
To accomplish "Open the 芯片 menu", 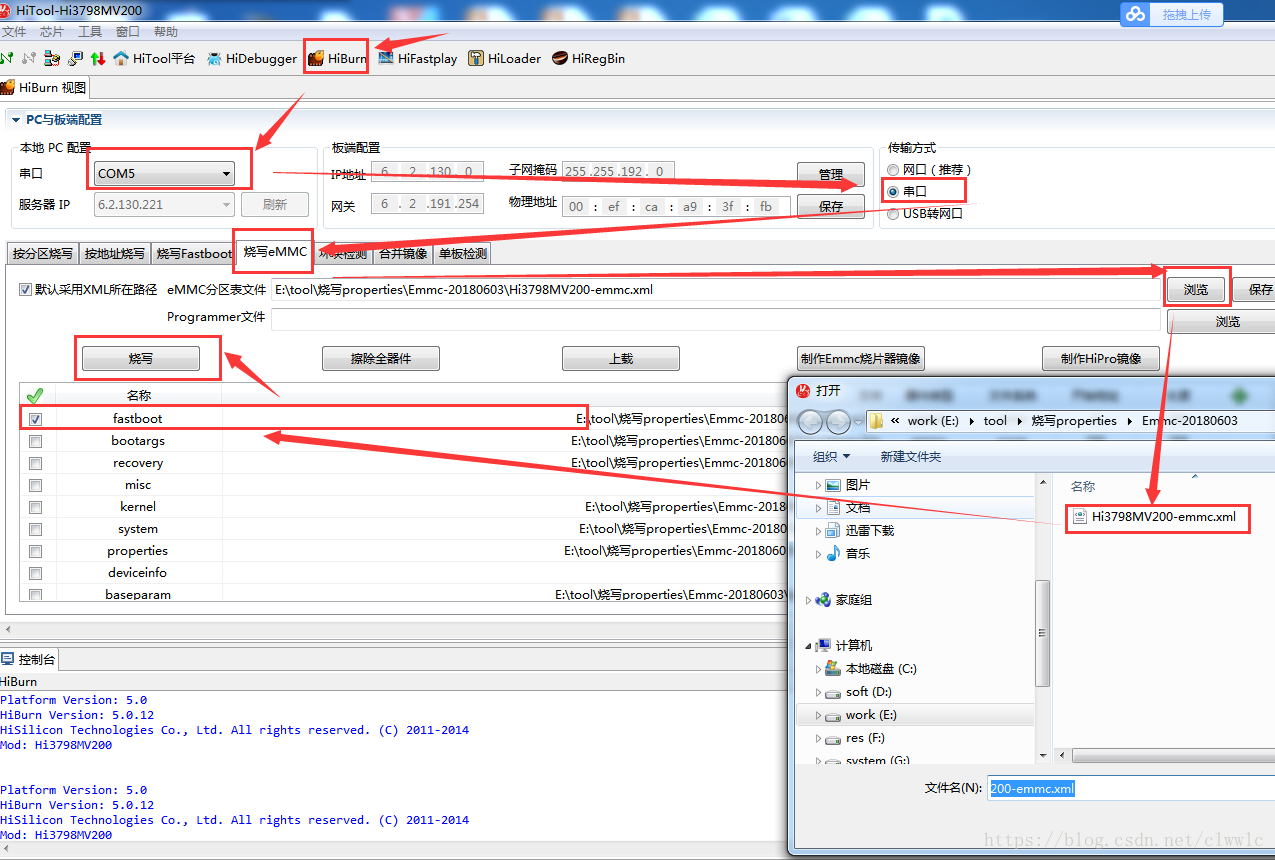I will click(52, 32).
